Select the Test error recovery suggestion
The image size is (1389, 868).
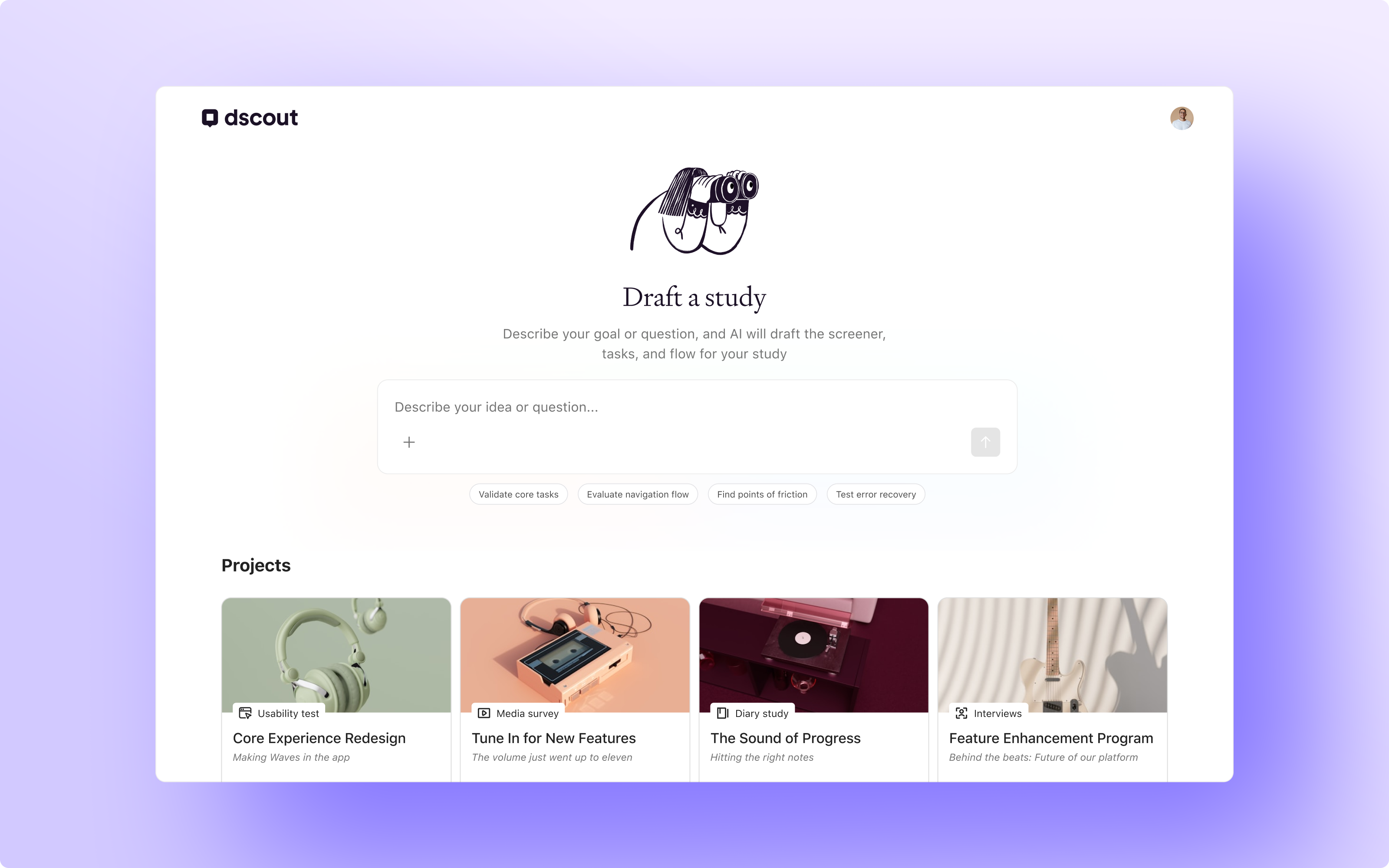point(876,494)
